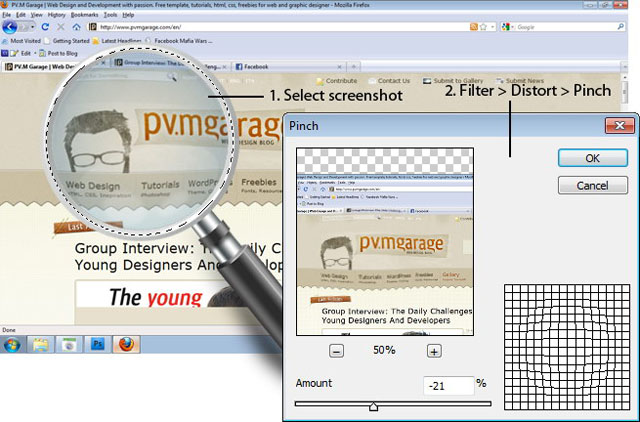The height and width of the screenshot is (422, 640).
Task: Click Cancel in the Pinch dialog
Action: [x=593, y=186]
